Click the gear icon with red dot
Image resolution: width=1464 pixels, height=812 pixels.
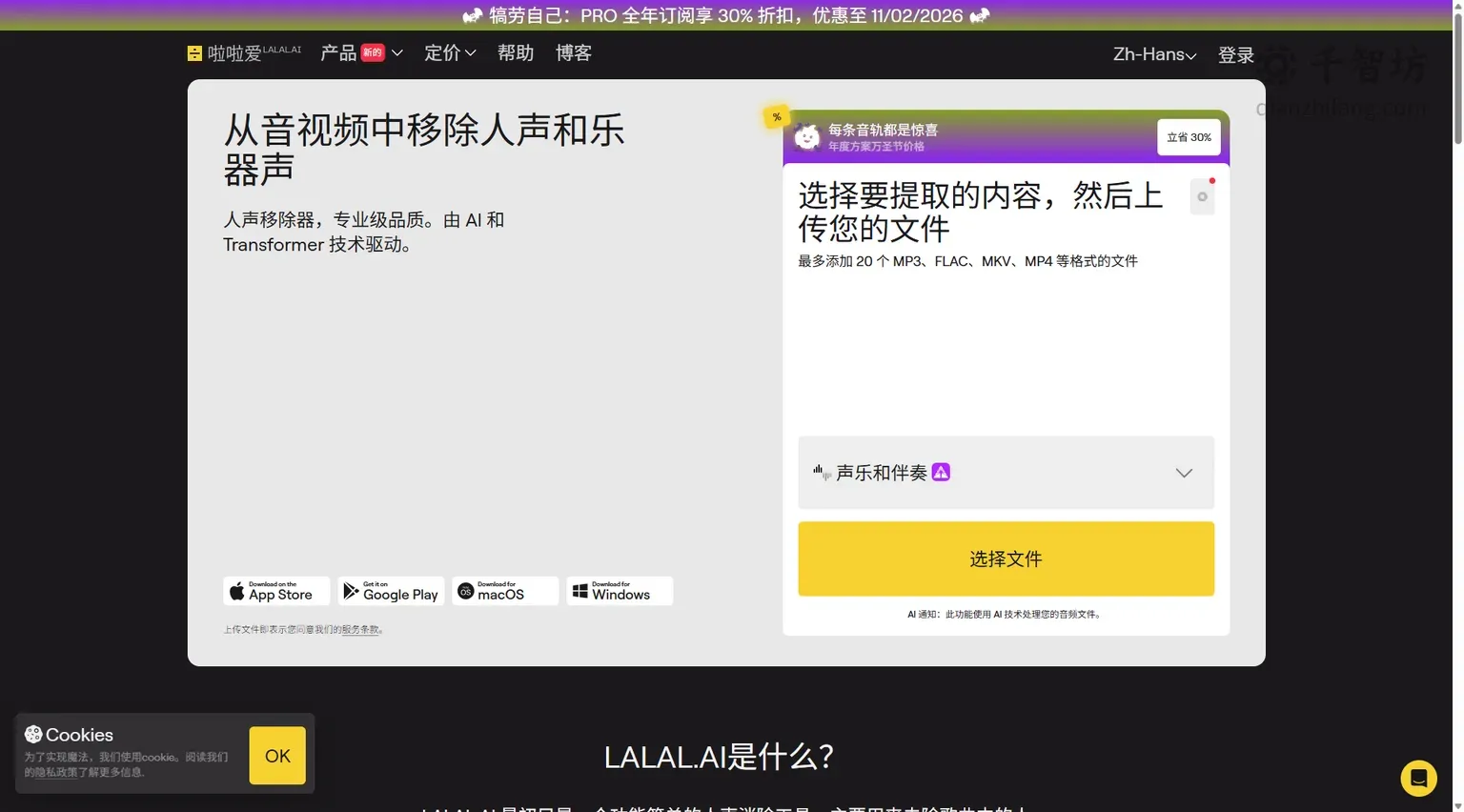click(x=1203, y=196)
